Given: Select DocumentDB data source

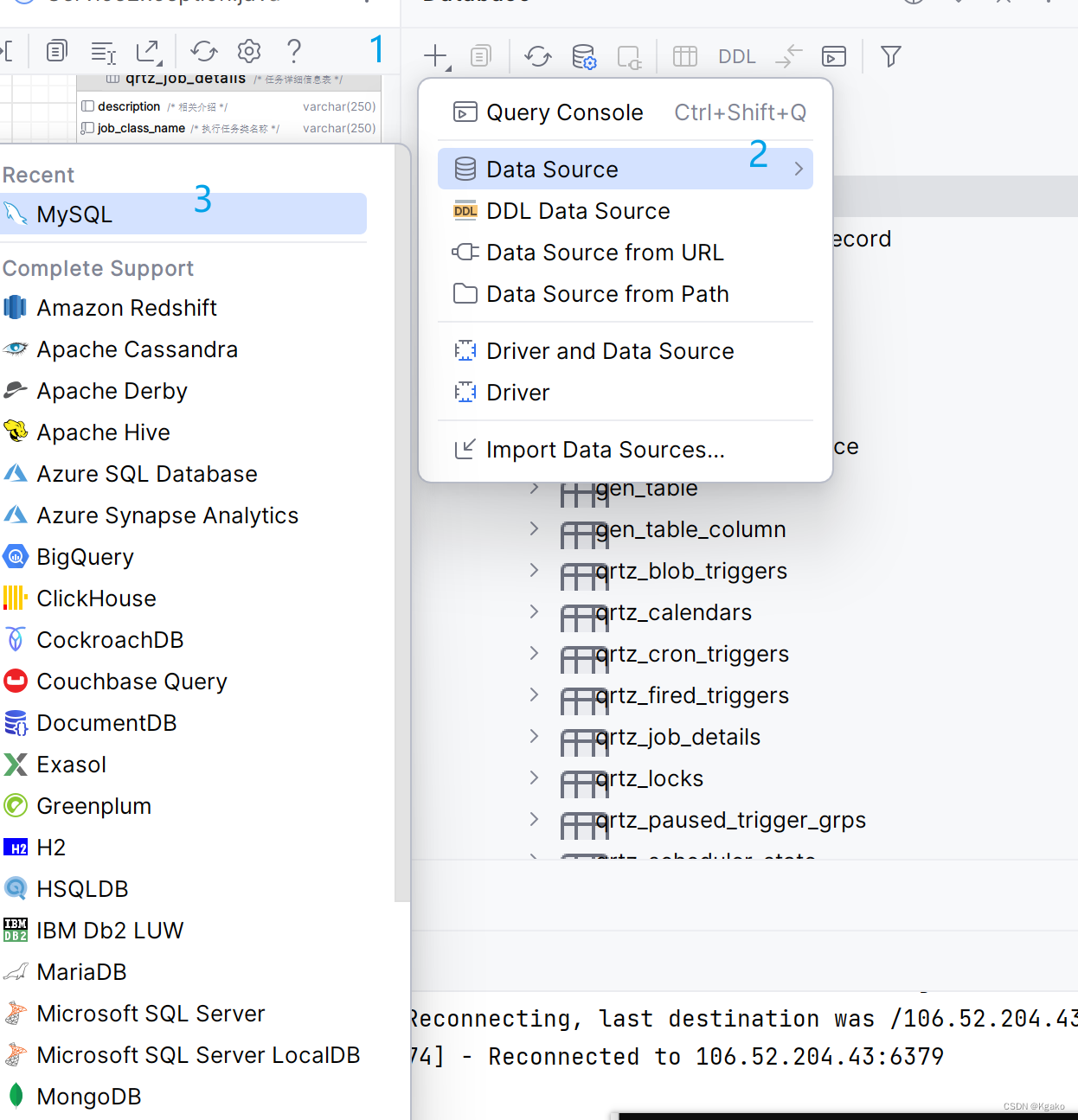Looking at the screenshot, I should tap(182, 723).
